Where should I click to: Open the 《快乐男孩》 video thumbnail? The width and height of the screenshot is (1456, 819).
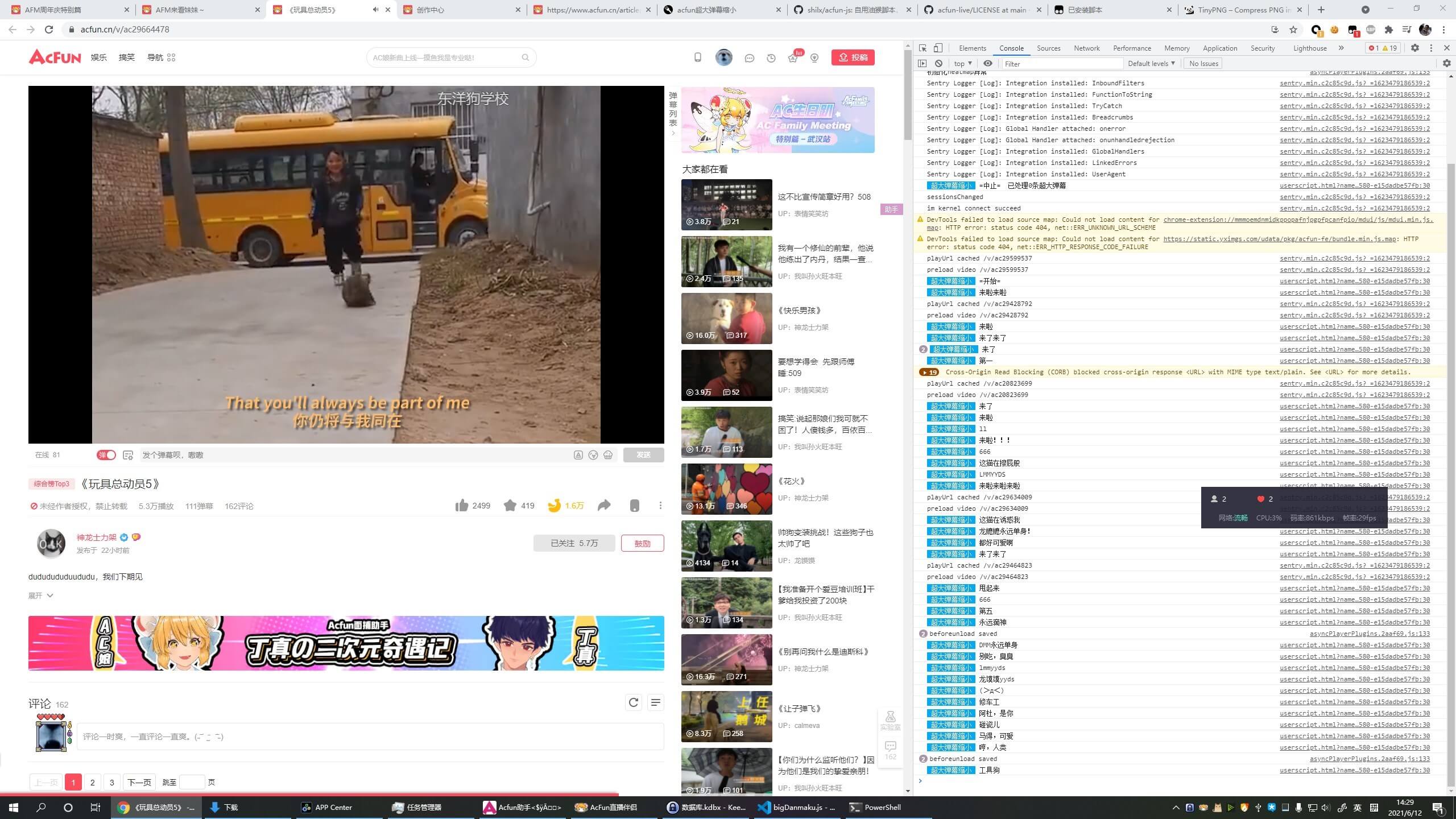tap(726, 318)
